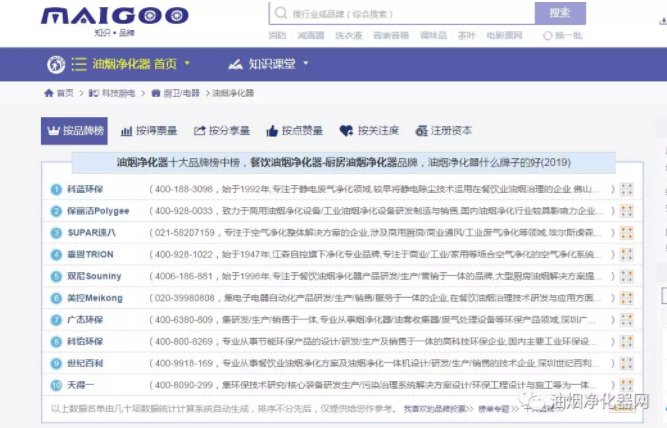This screenshot has width=667, height=428.
Task: Click the grid icon in 垂恩TRION row
Action: pos(627,254)
